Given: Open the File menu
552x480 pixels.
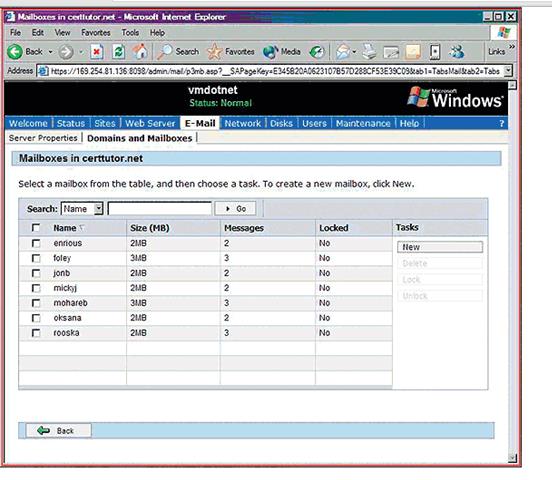Looking at the screenshot, I should point(15,33).
